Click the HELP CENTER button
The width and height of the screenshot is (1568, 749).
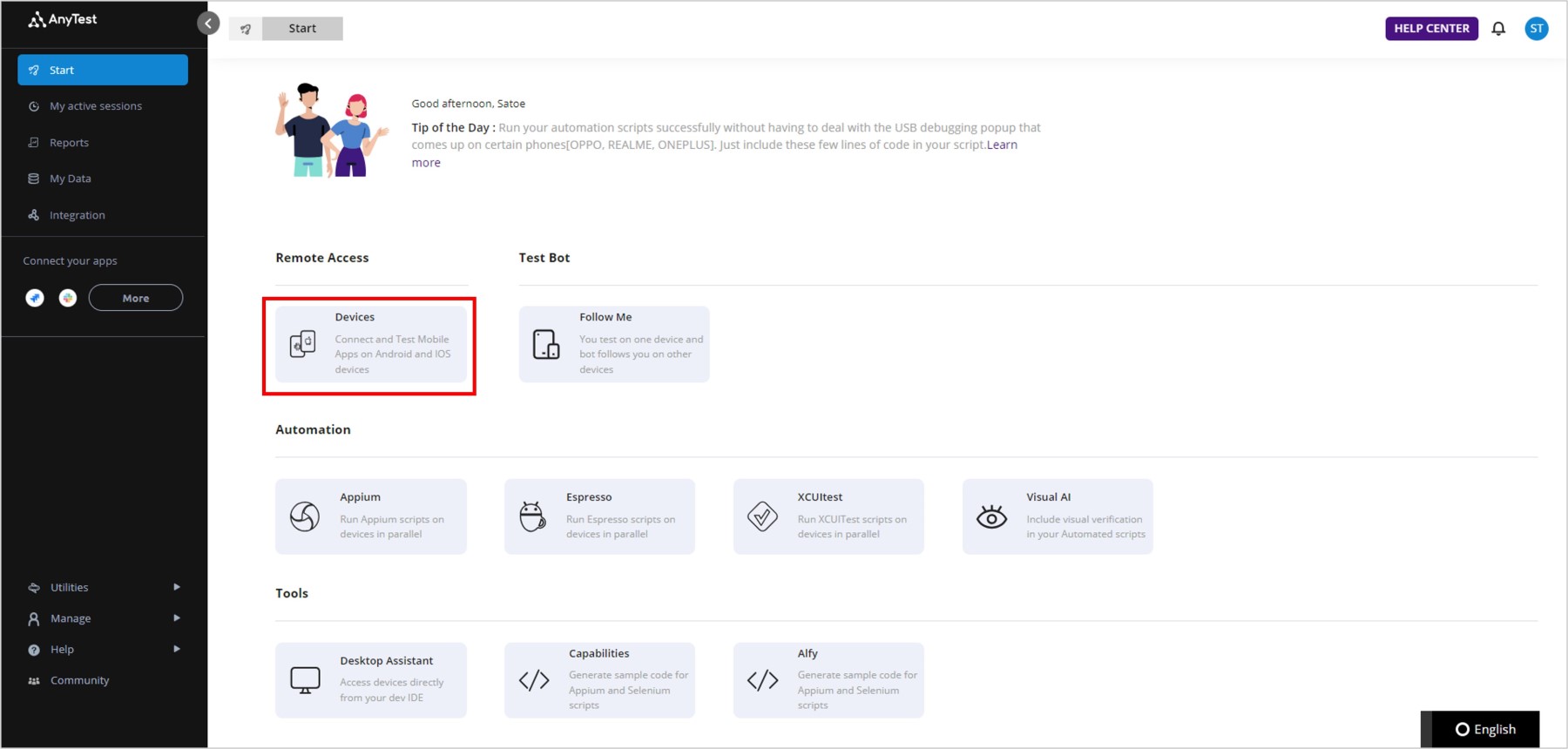[1431, 29]
